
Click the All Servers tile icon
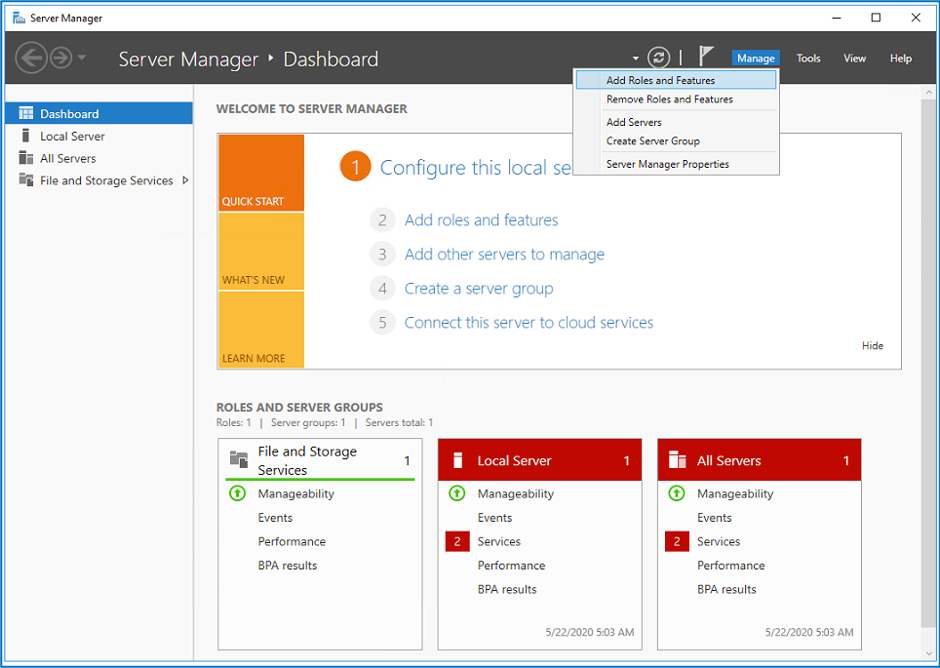(677, 461)
